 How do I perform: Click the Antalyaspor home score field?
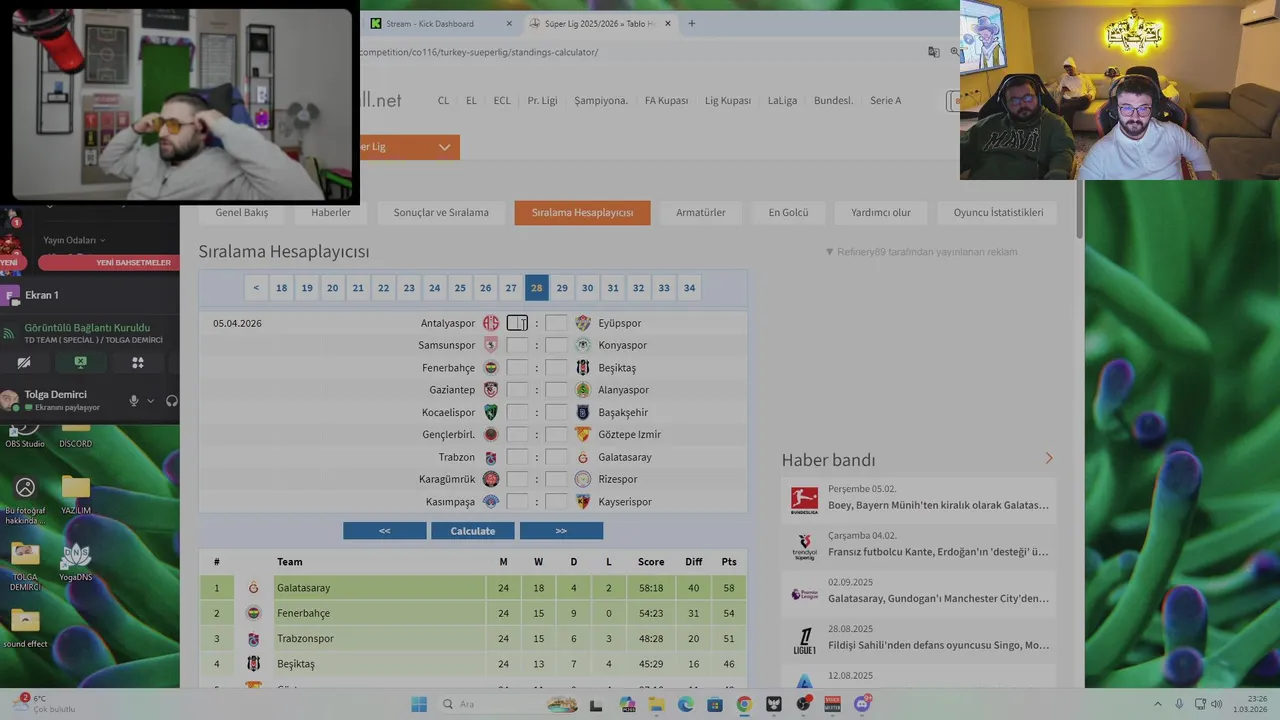pos(517,323)
